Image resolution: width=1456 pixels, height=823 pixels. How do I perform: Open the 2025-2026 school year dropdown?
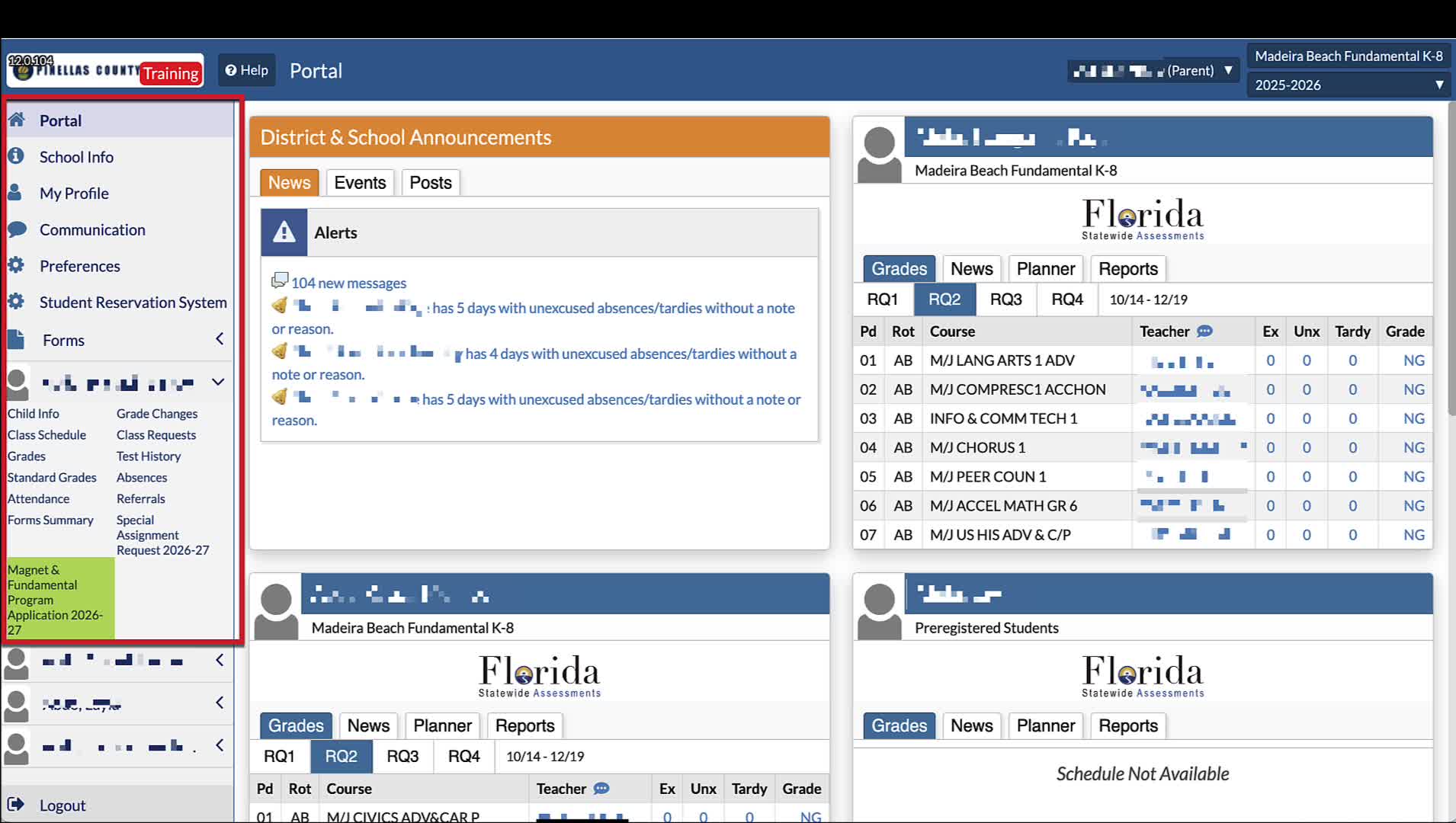coord(1349,85)
